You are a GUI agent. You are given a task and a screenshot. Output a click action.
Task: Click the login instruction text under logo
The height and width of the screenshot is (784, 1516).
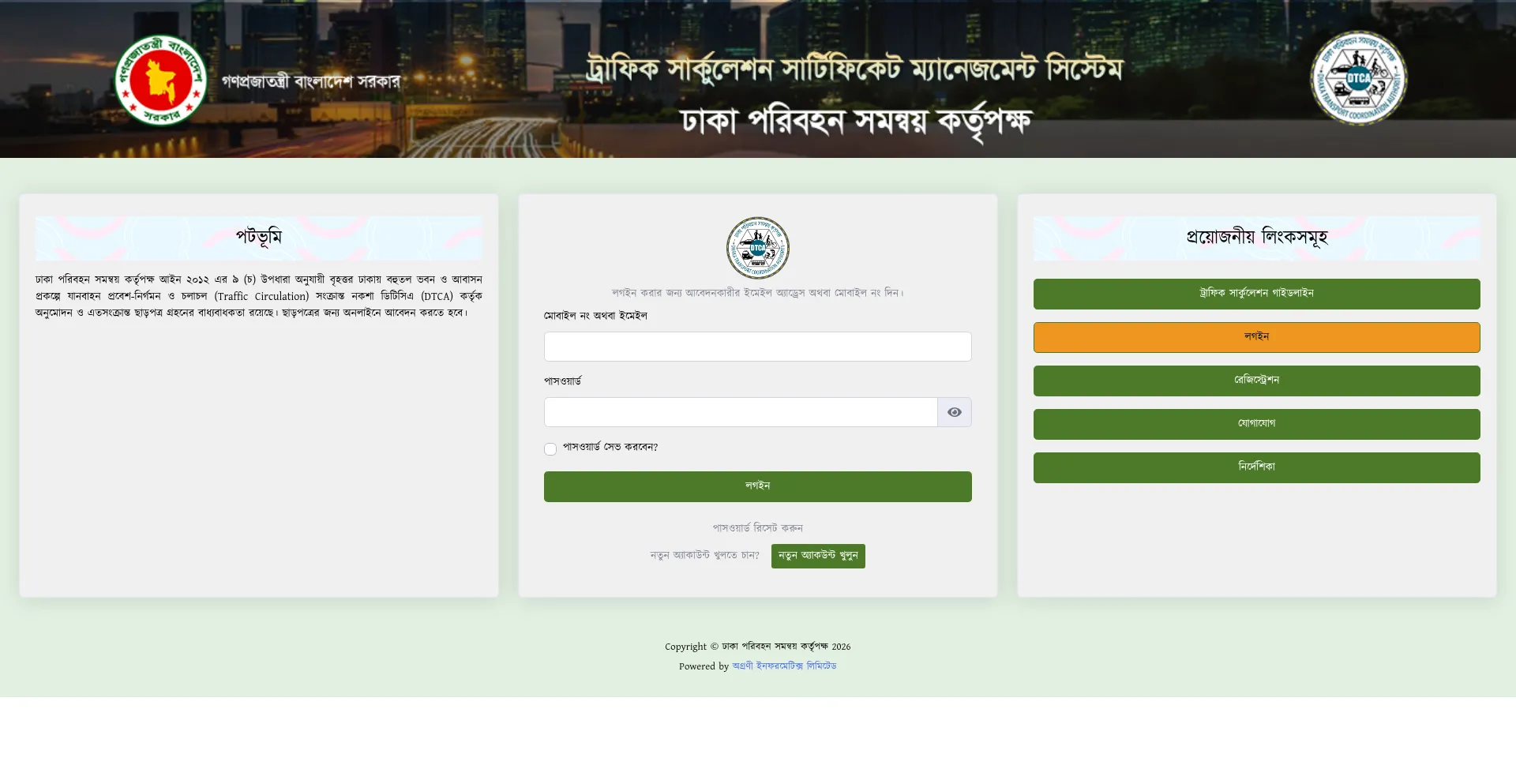(758, 293)
